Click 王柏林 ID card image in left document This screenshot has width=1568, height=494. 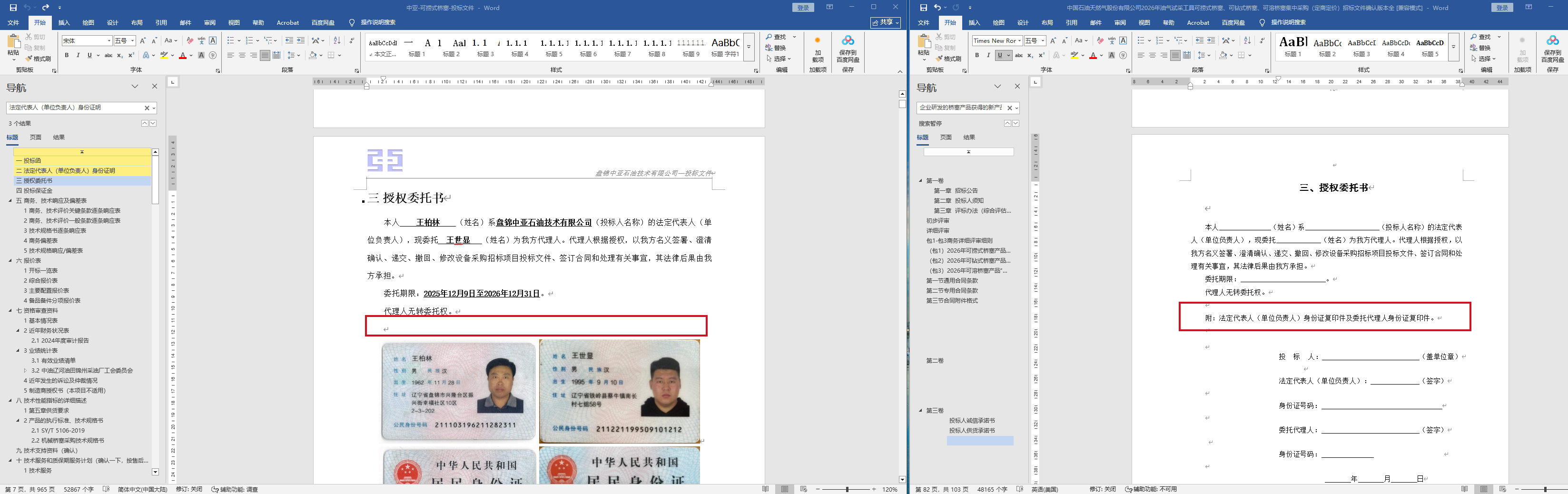[x=459, y=391]
